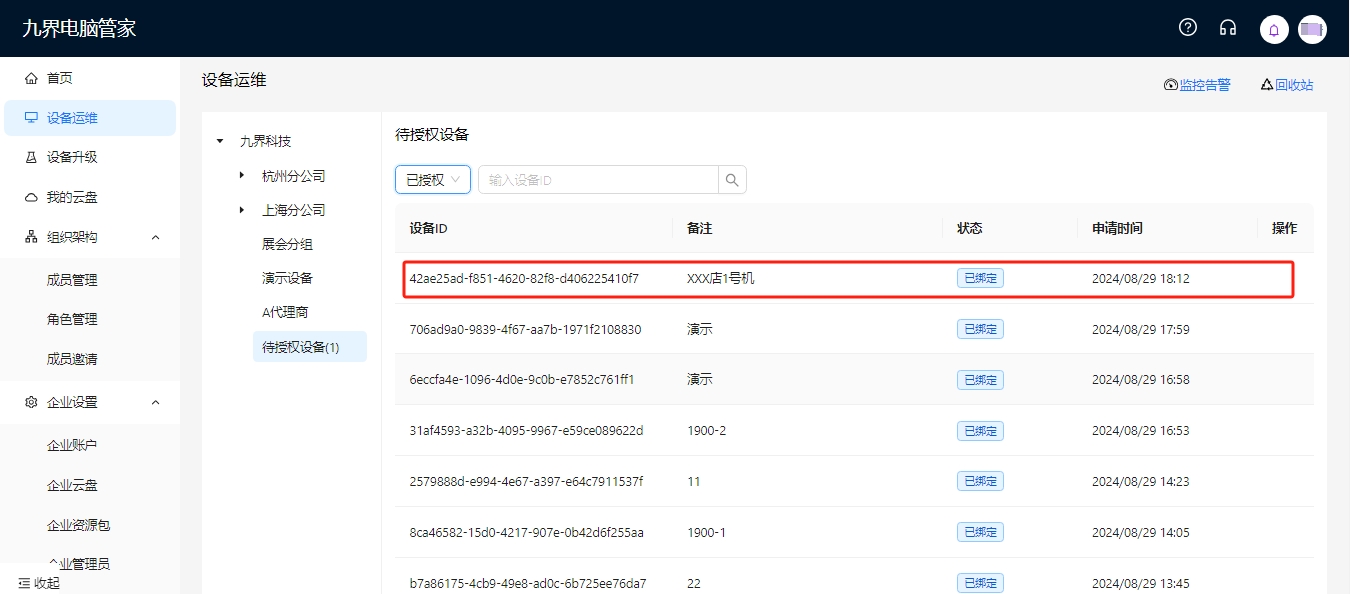Click 已绑定 tag in XXX店1号机 row
Screen dimensions: 1350x594
pos(980,278)
